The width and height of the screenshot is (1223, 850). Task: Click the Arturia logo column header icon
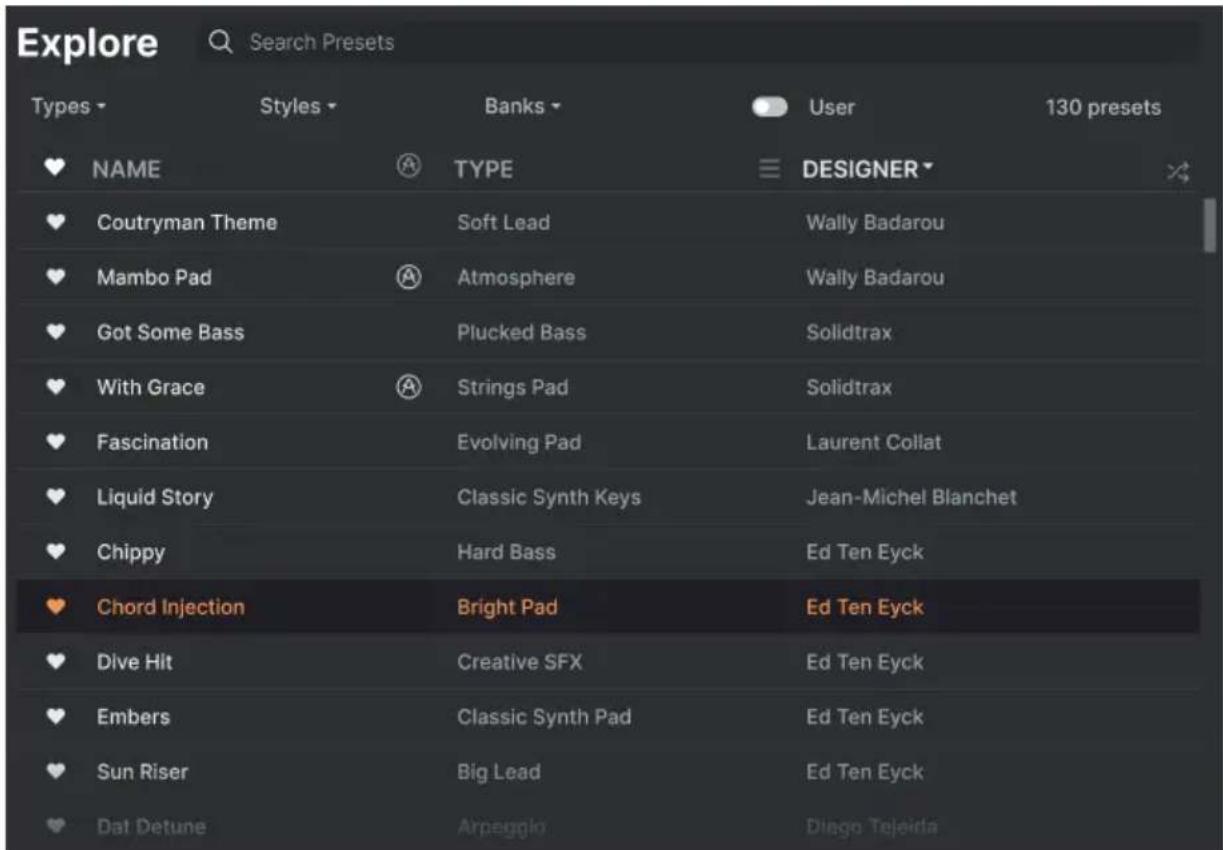408,168
